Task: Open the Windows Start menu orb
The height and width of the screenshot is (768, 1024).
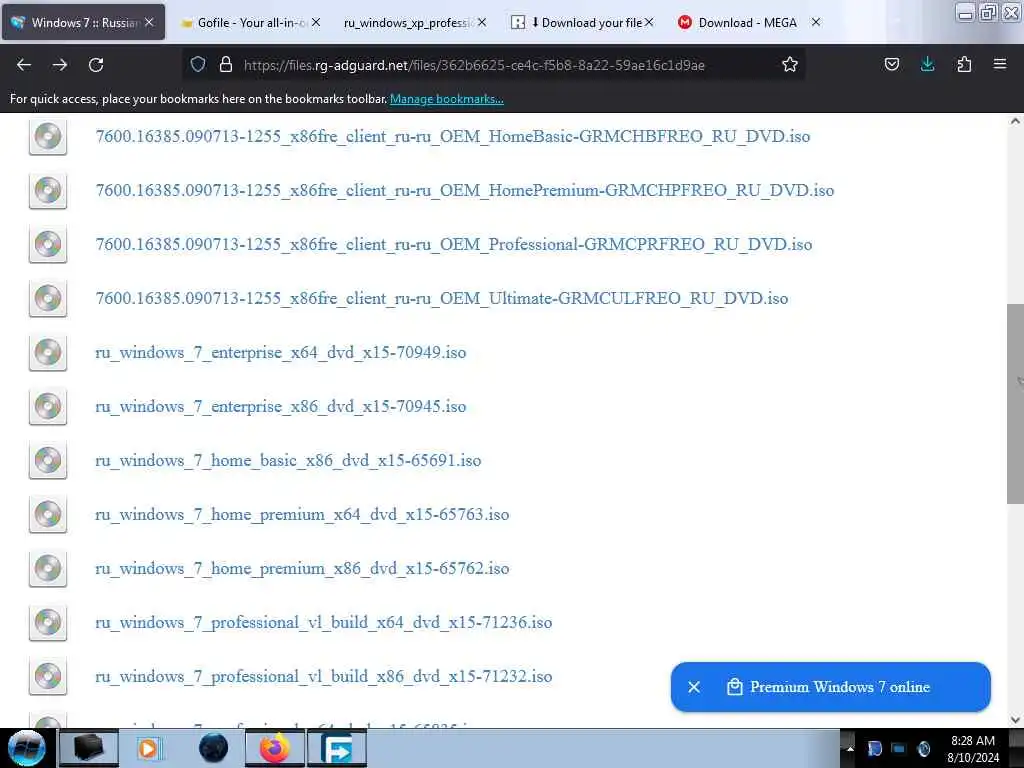Action: (x=26, y=748)
